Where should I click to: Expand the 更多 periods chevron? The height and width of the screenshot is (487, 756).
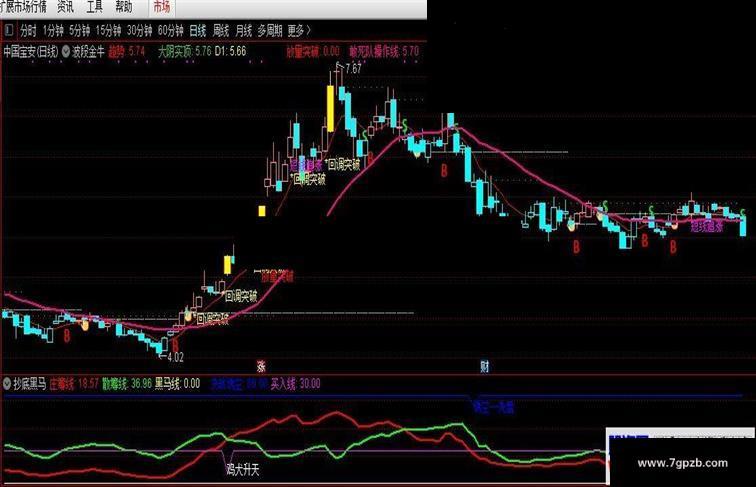click(x=309, y=31)
